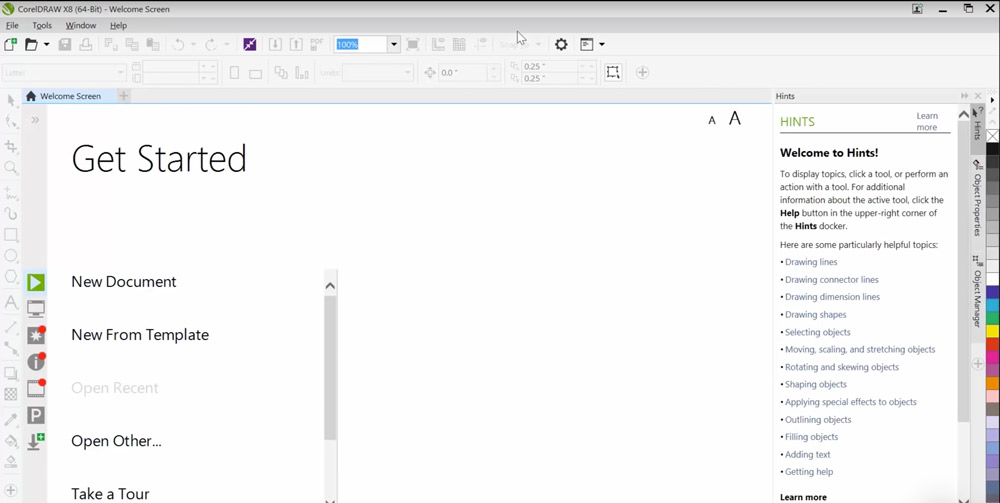Open the Getting help hint topic
This screenshot has height=503, width=1000.
809,472
